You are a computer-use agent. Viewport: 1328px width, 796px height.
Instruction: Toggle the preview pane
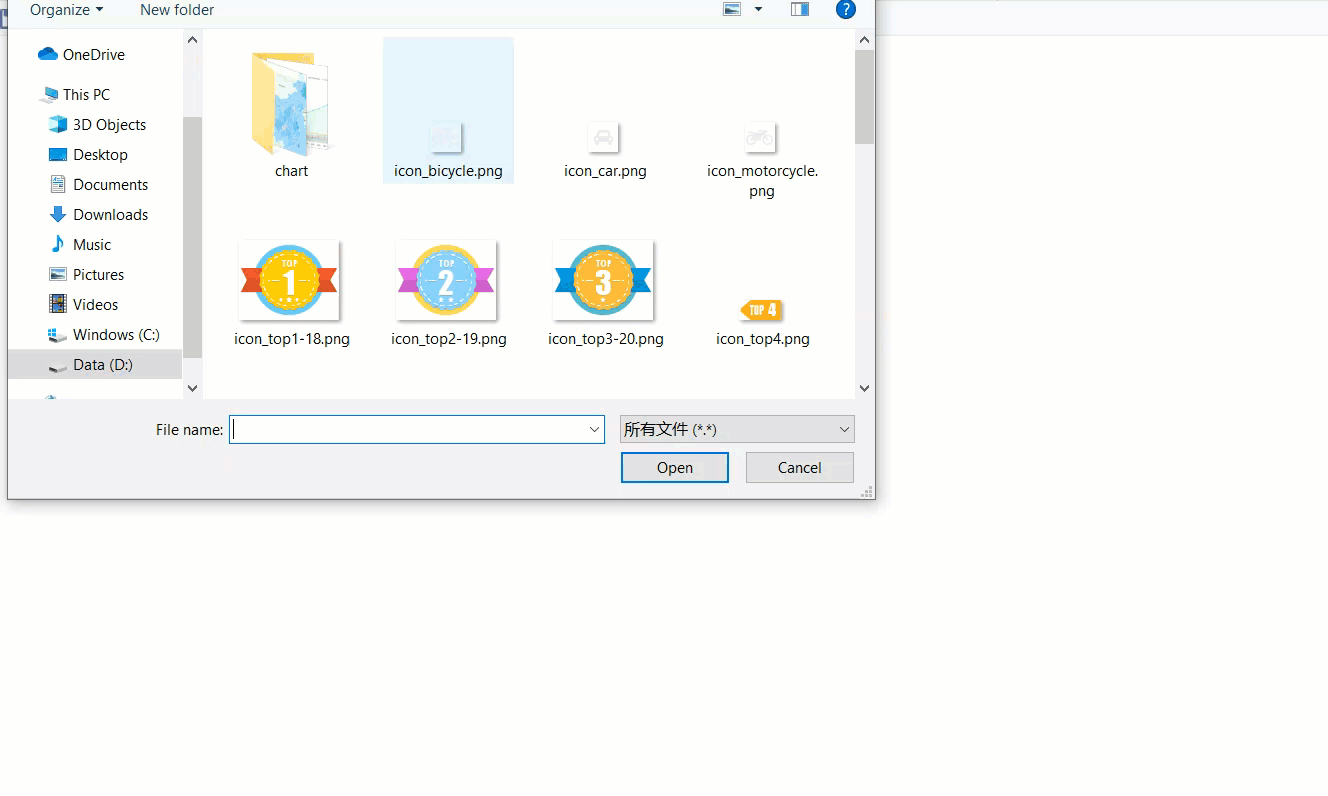(799, 9)
